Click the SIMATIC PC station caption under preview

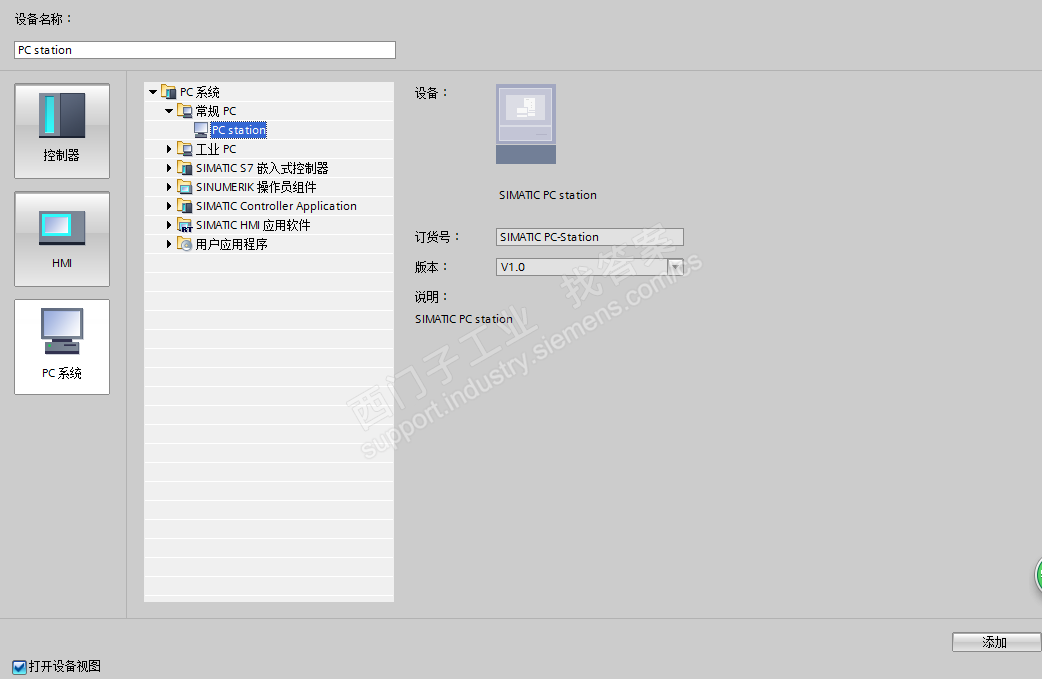tap(548, 195)
